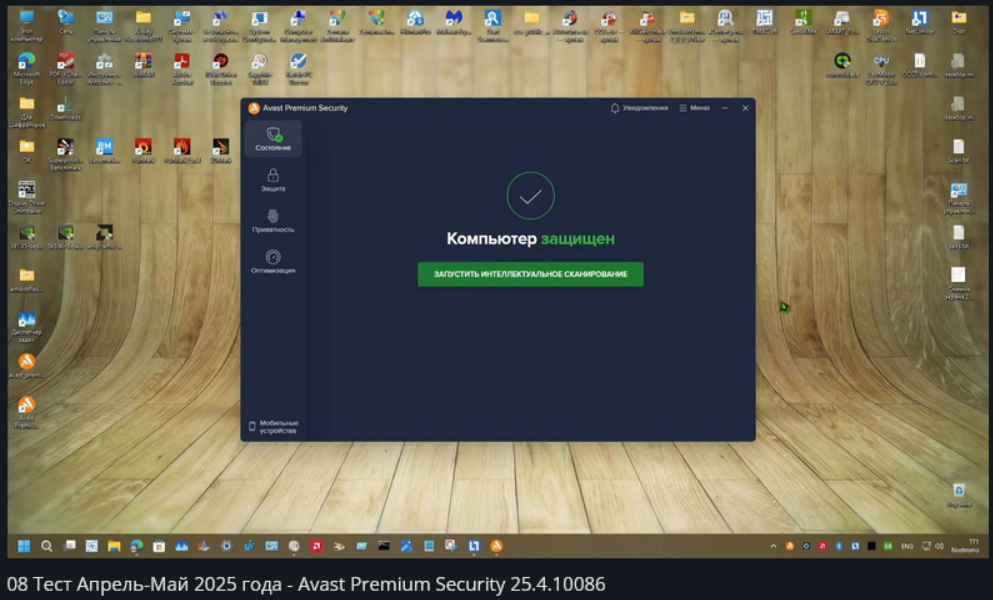Click the green checkmark status circle
This screenshot has height=600, width=993.
point(531,196)
